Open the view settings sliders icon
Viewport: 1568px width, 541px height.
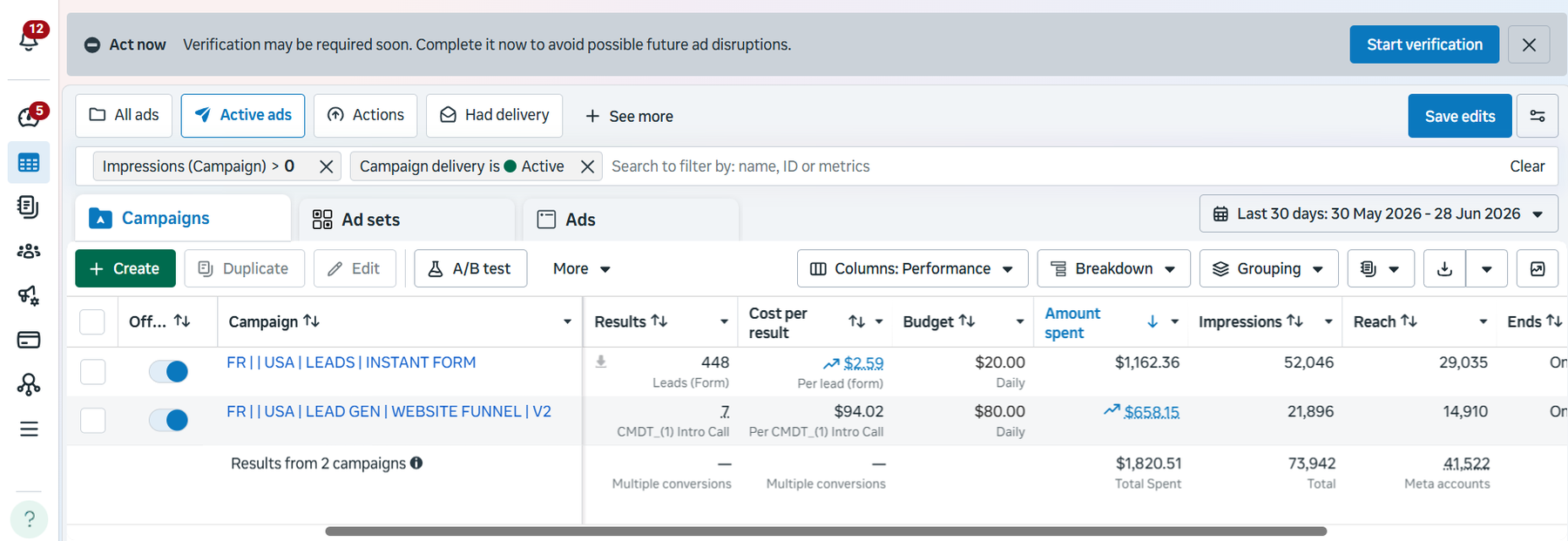point(1538,116)
